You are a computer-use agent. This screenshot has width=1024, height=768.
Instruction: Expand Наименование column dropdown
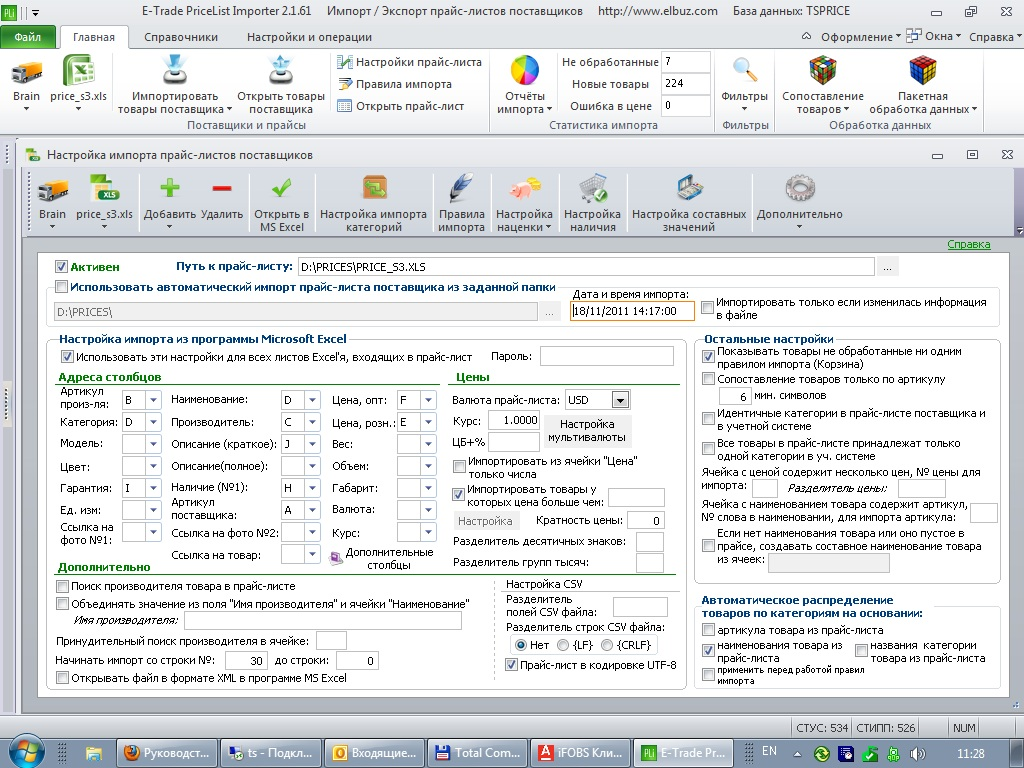coord(312,400)
